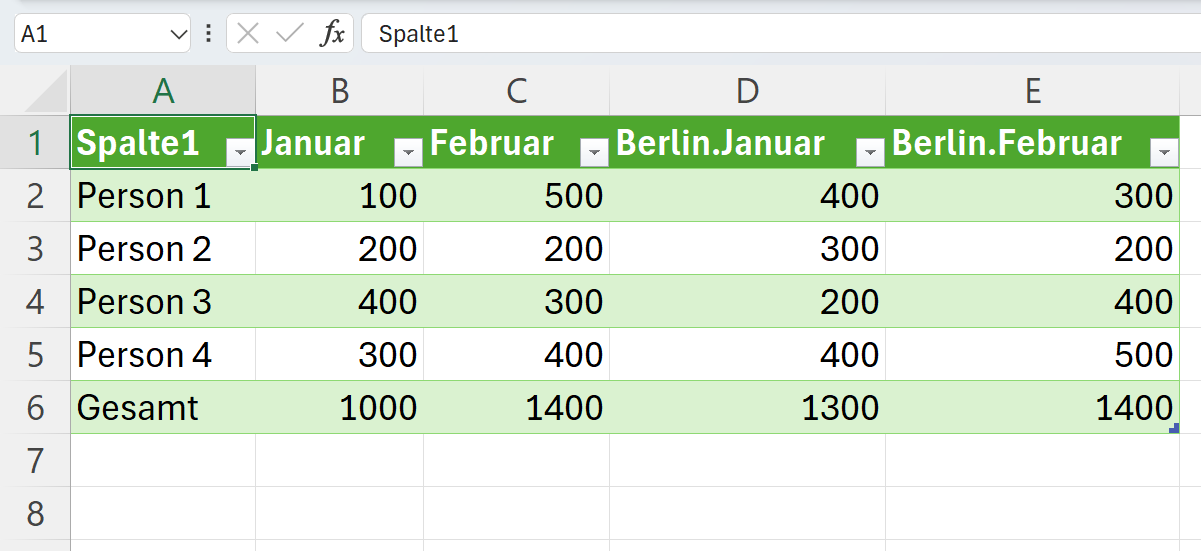Open the Berlin.Februar filter dropdown
The image size is (1201, 551).
click(1164, 152)
